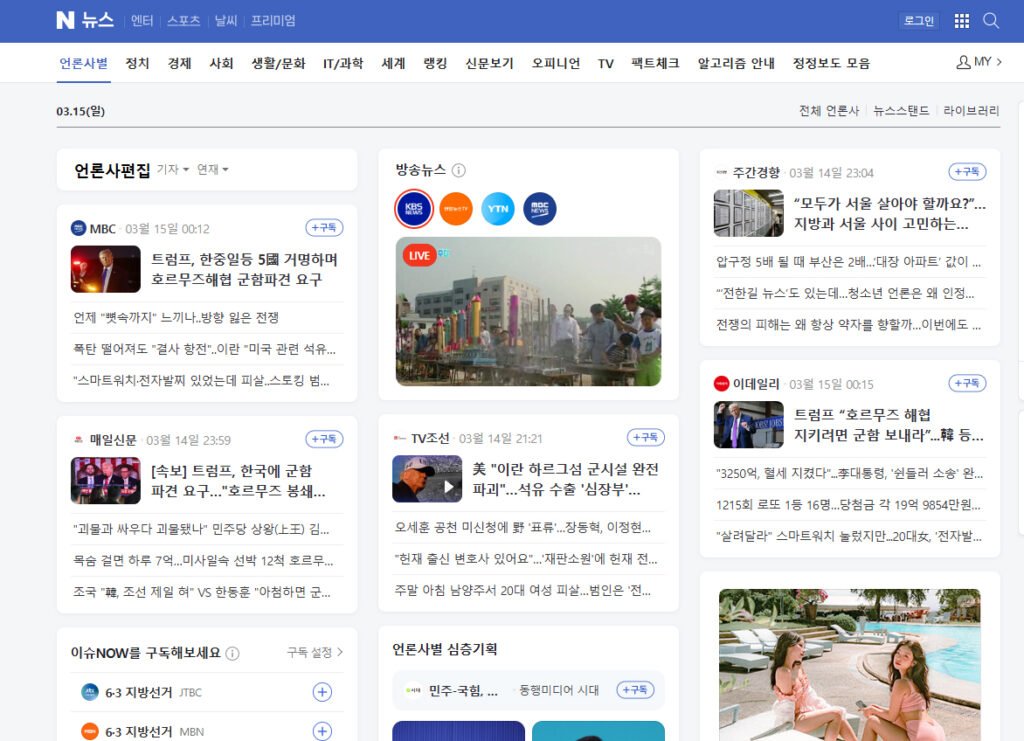Toggle subscription for MBC with 구독 button

coord(324,228)
